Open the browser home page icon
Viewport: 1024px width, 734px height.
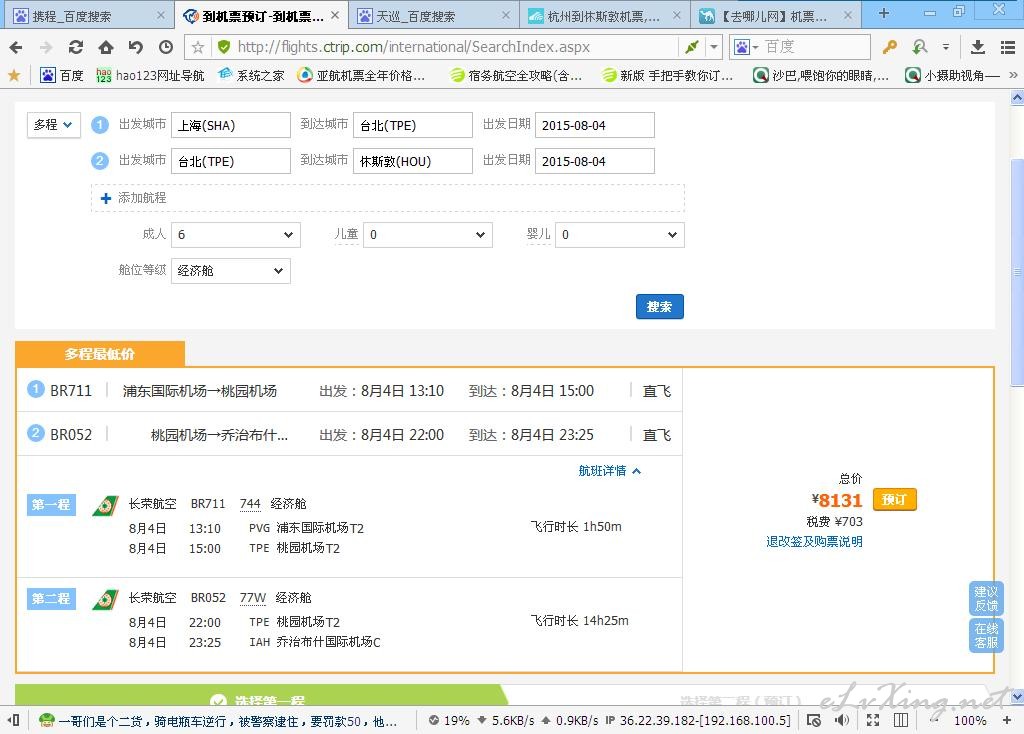(x=106, y=47)
